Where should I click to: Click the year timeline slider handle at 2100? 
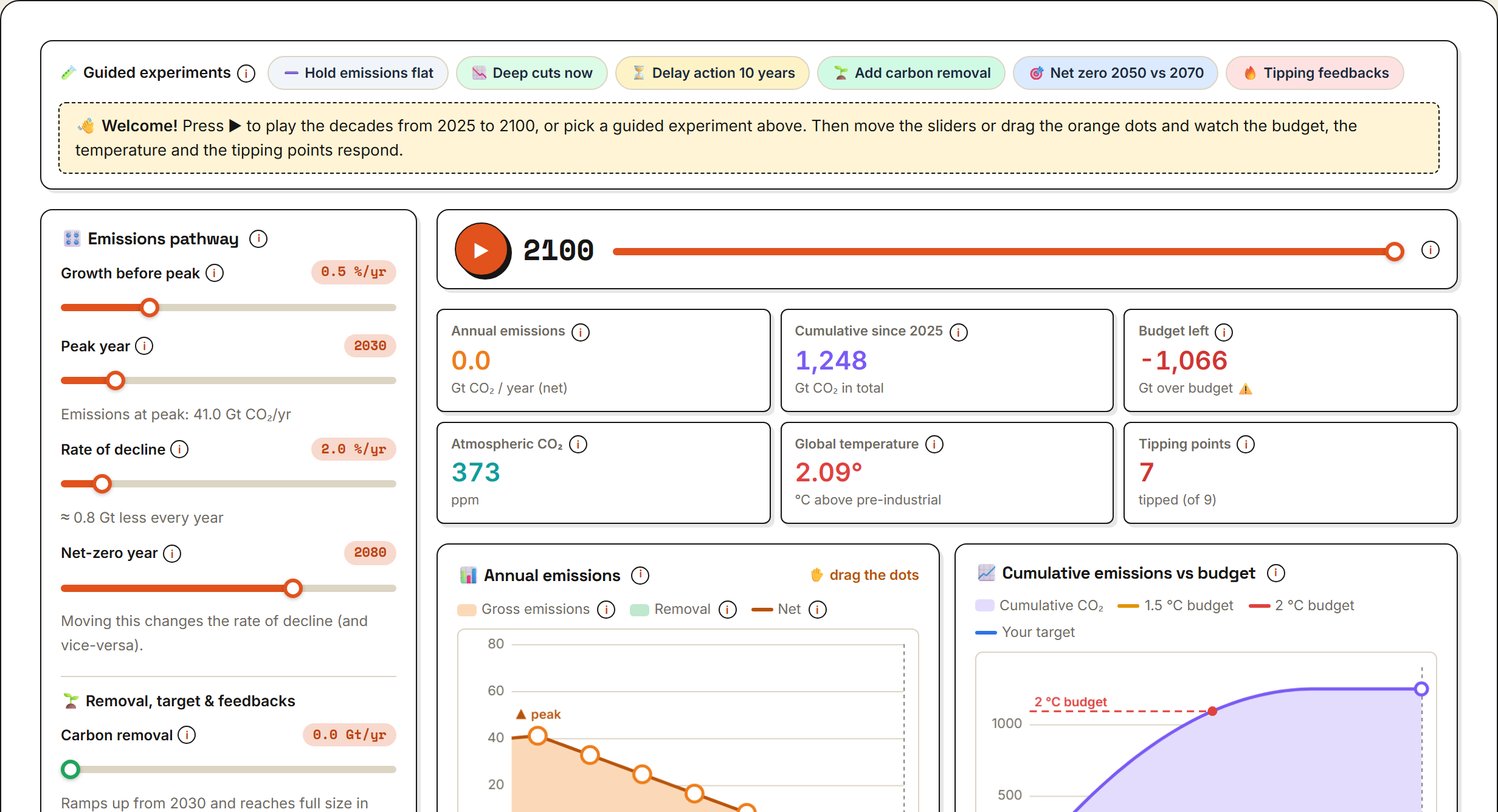1395,251
